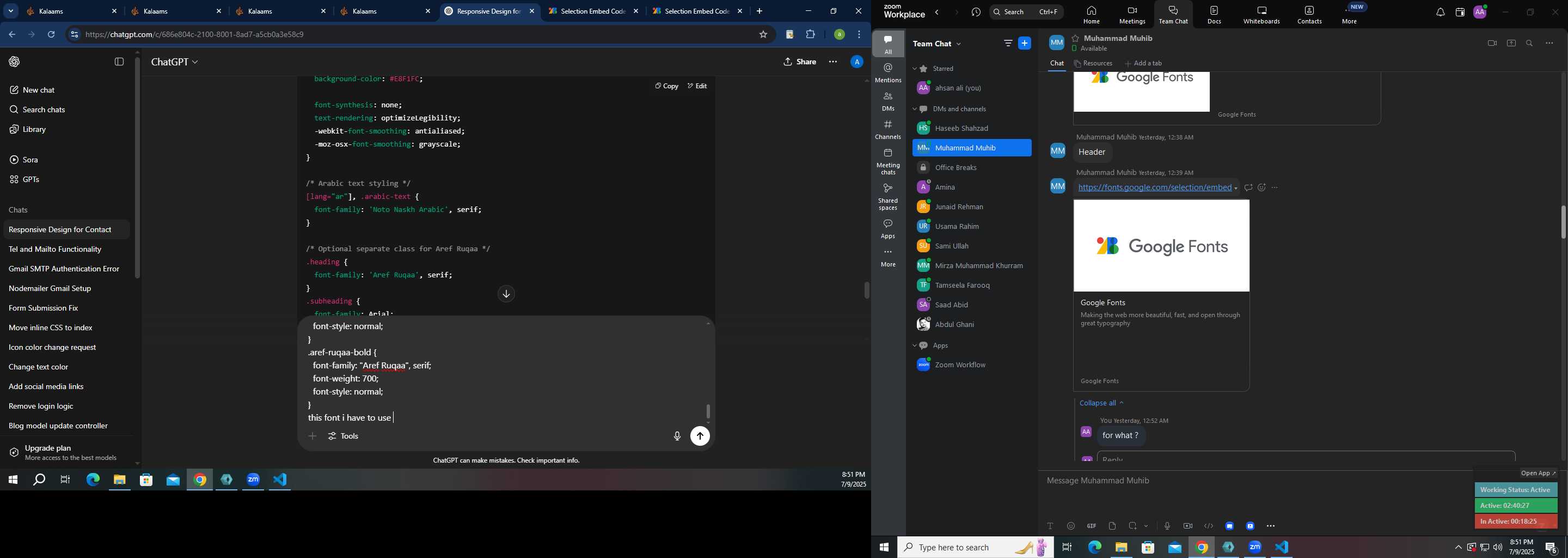The height and width of the screenshot is (558, 1568).
Task: Expand screenshot options dropdown arrow
Action: [1146, 526]
